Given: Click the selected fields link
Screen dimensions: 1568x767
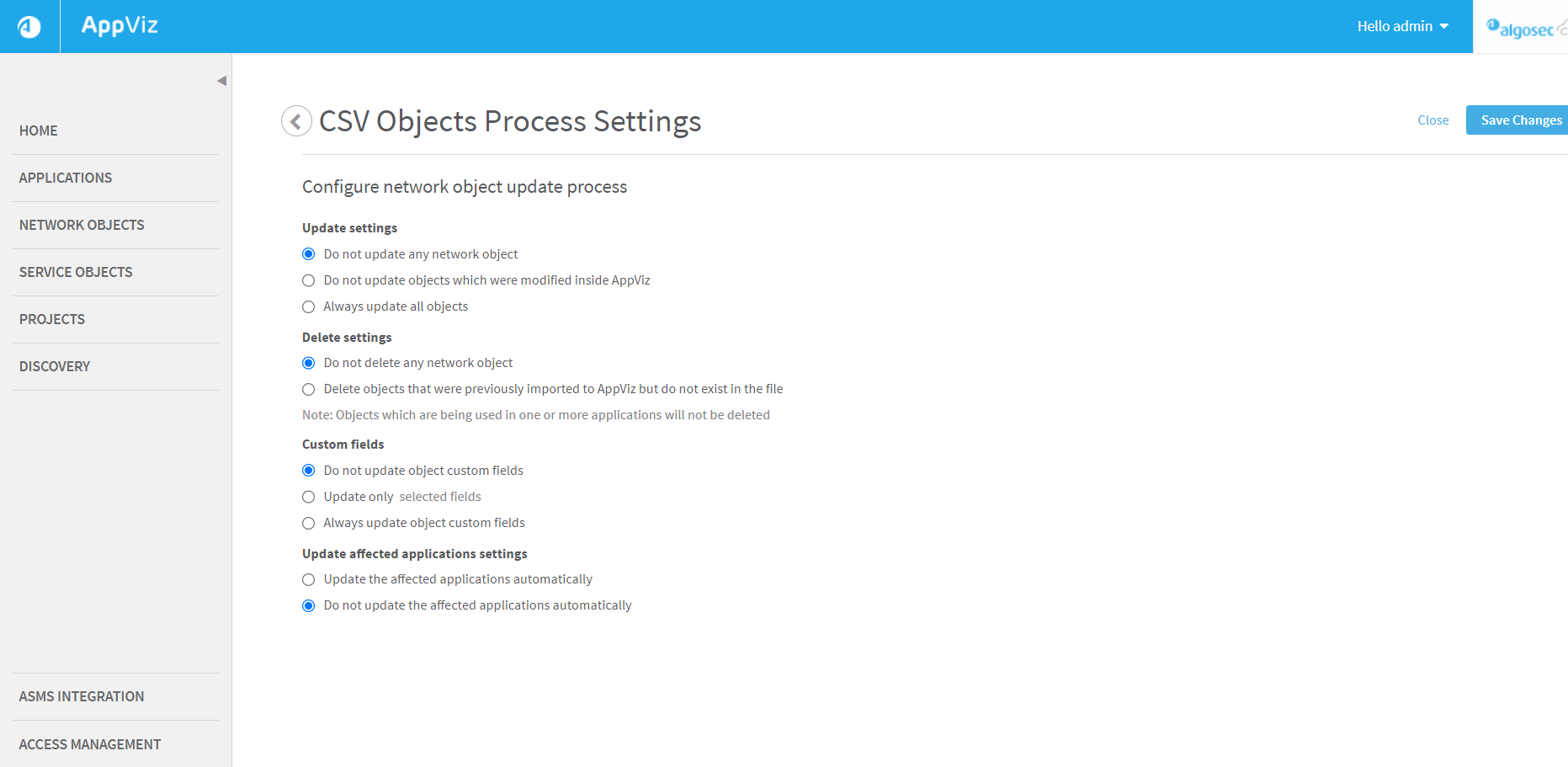Looking at the screenshot, I should pos(440,497).
